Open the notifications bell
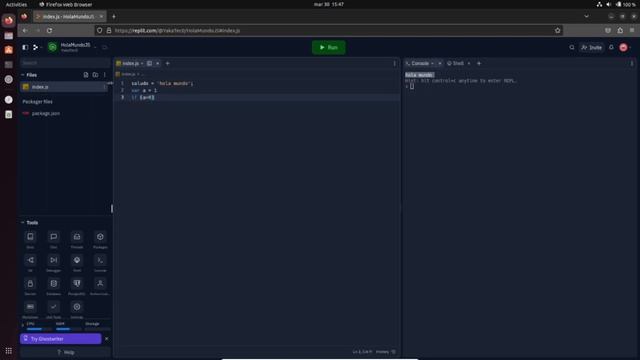 coord(611,47)
